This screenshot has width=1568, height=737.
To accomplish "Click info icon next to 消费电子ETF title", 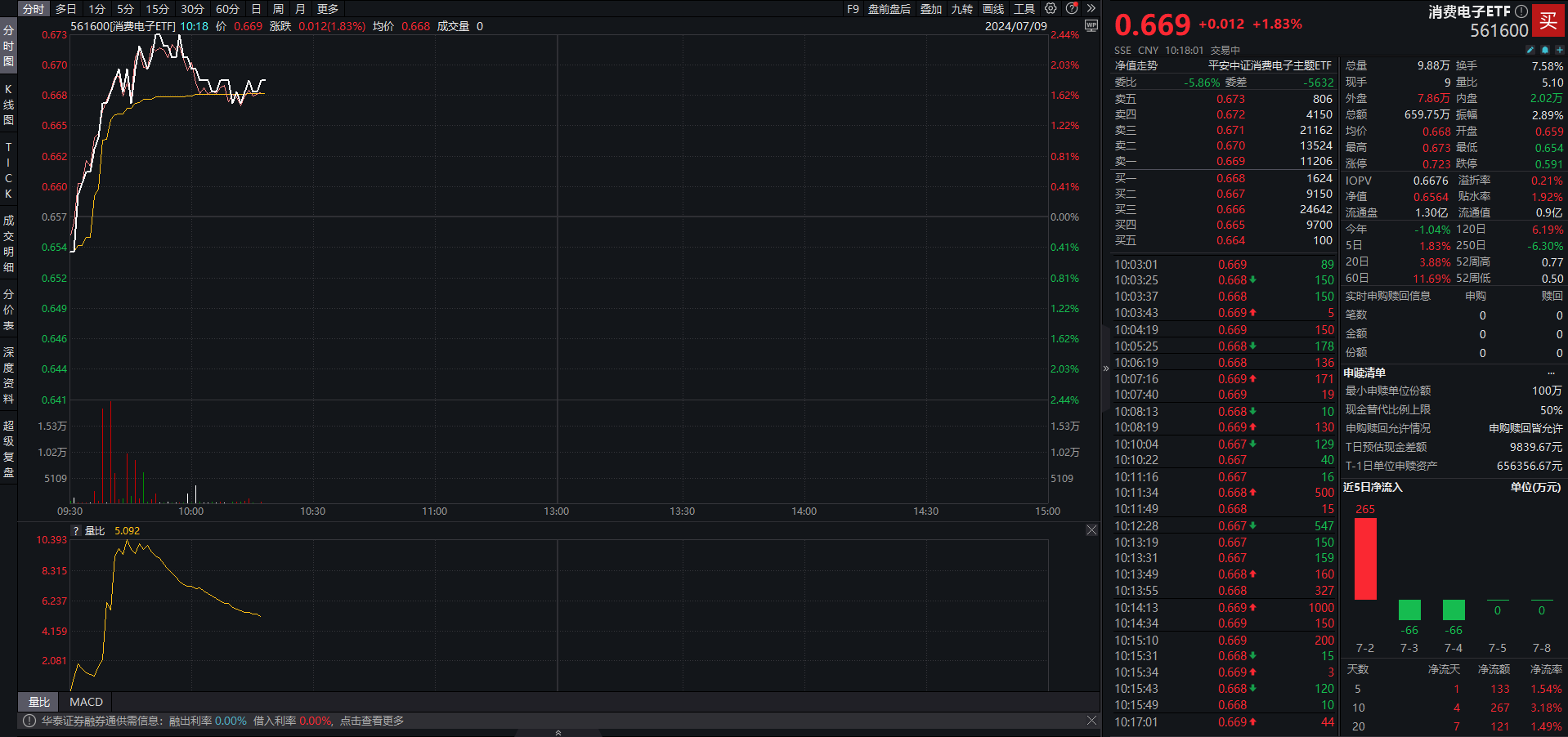I will click(1521, 11).
